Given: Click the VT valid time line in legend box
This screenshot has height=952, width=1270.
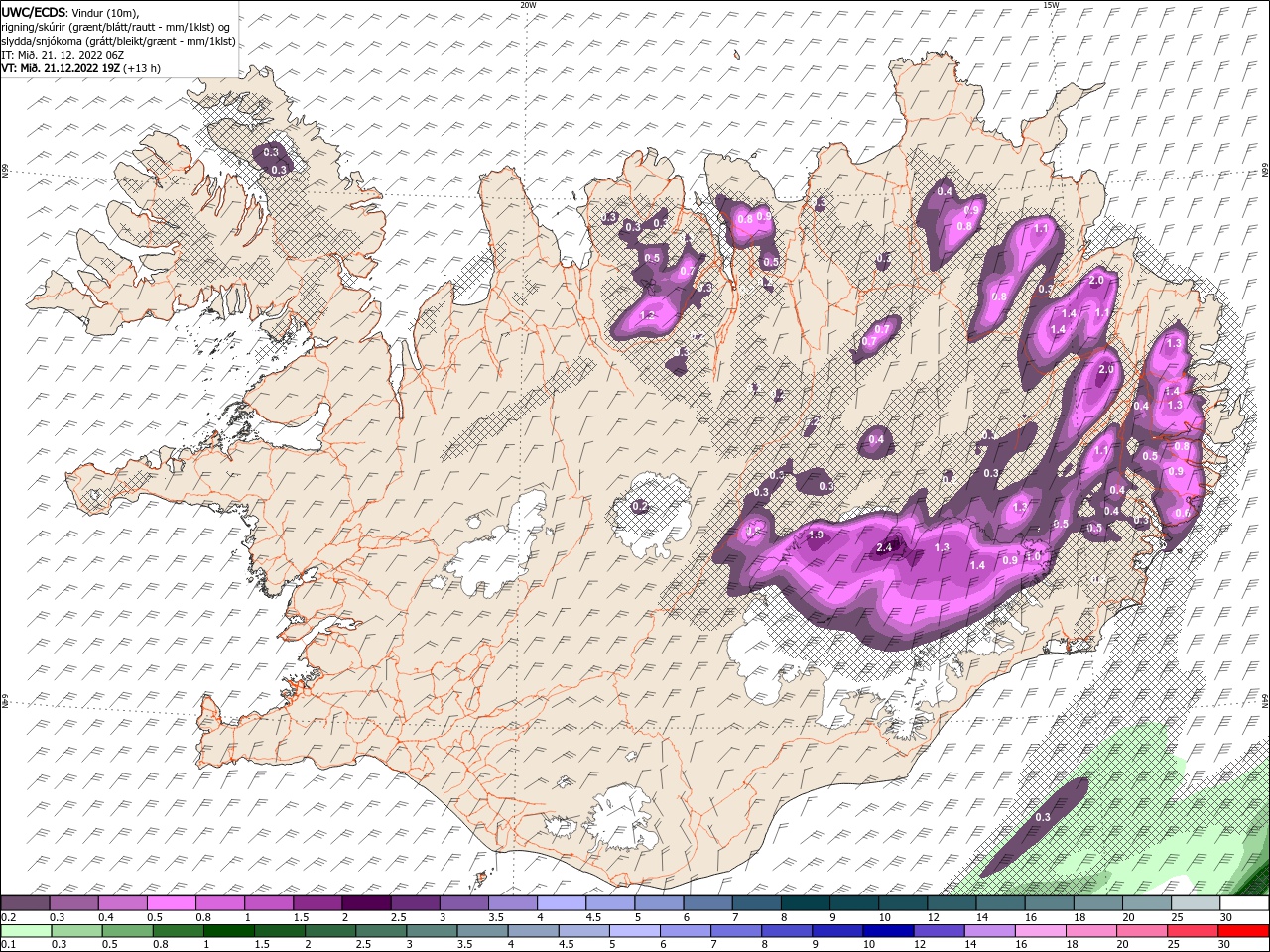Looking at the screenshot, I should pyautogui.click(x=81, y=68).
